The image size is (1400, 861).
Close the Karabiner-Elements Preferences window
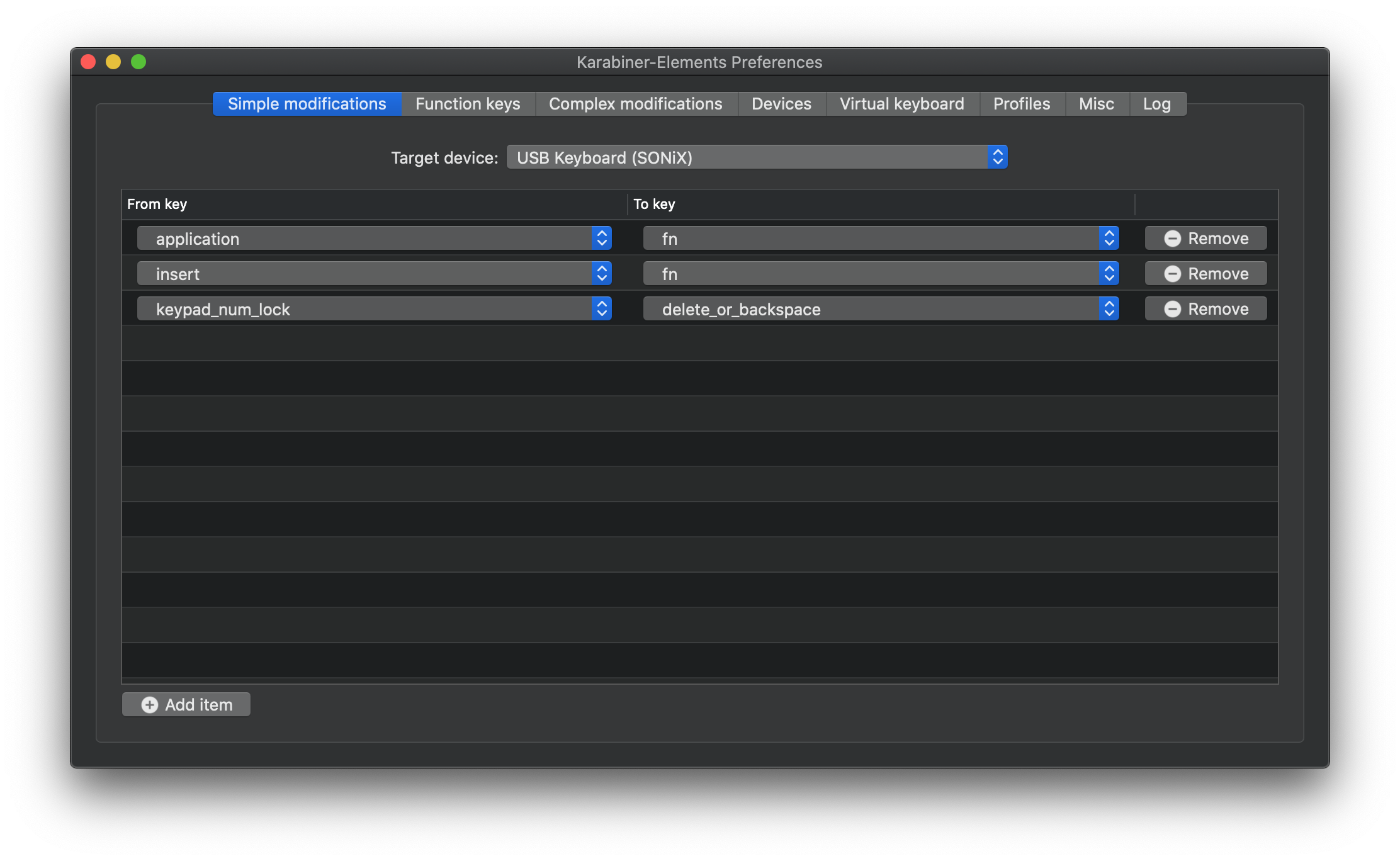88,62
